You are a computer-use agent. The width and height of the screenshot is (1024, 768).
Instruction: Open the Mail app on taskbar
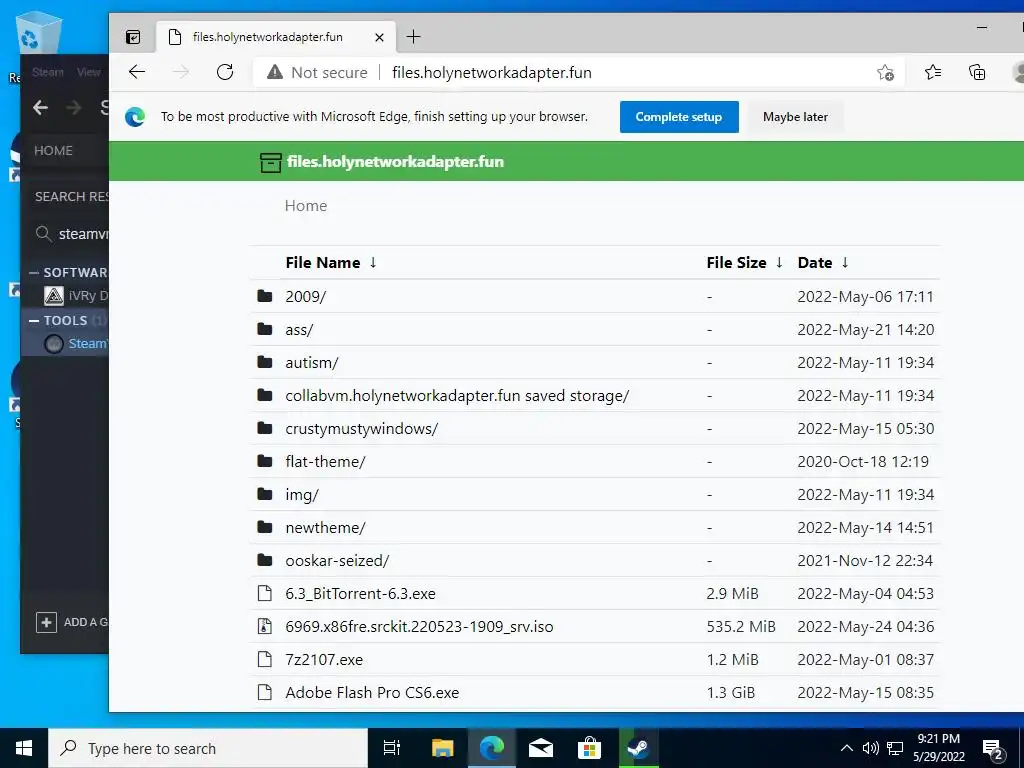click(x=541, y=748)
